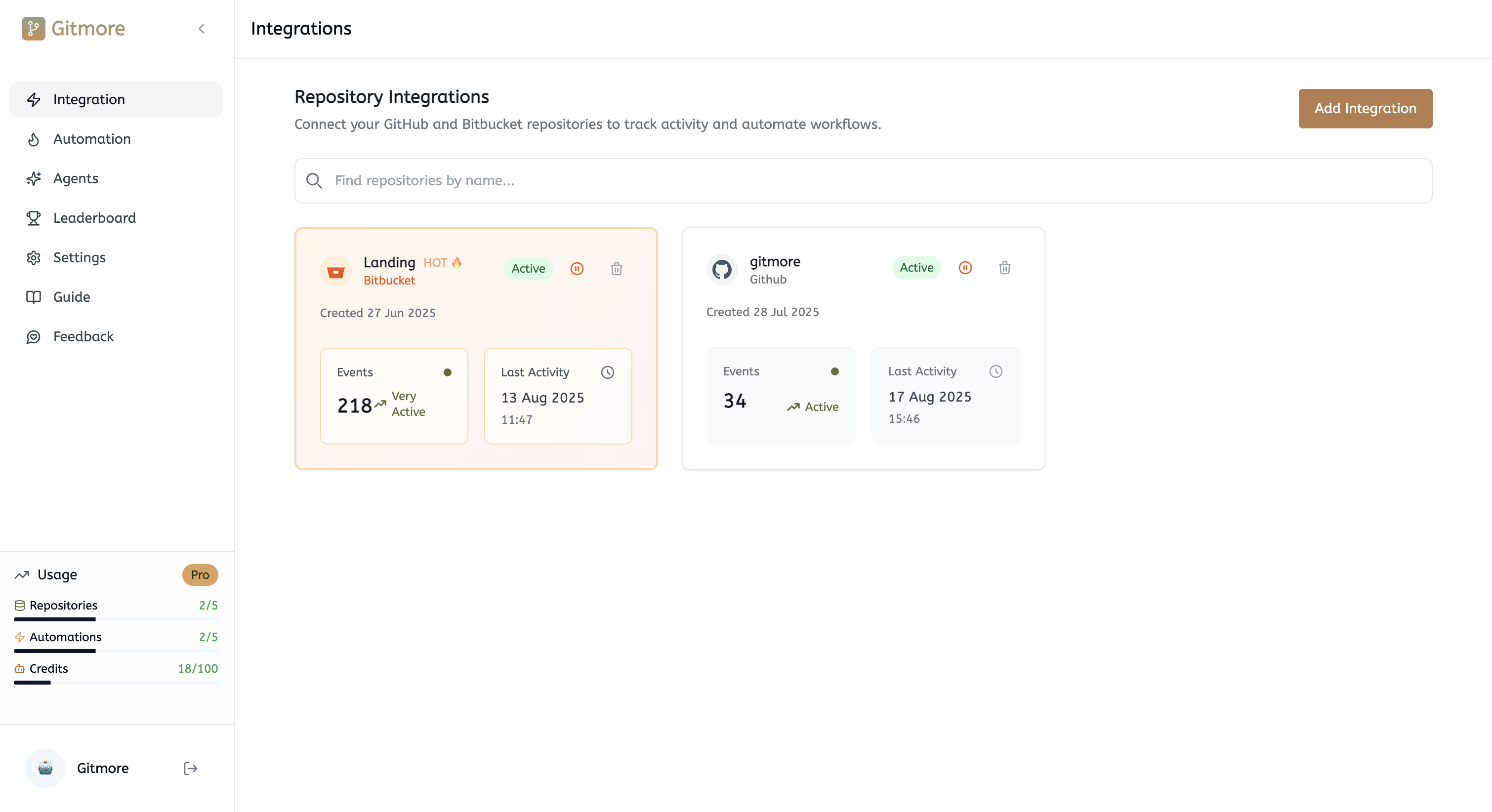Click the Events dot on Landing card

pyautogui.click(x=448, y=372)
